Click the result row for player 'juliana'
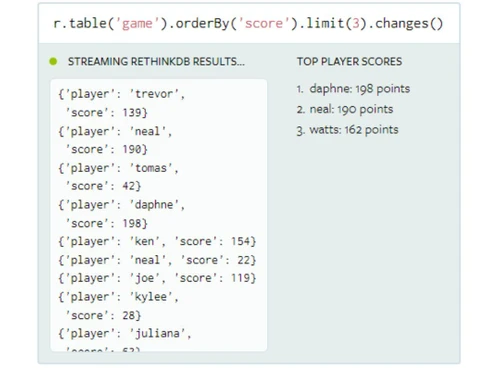 (x=125, y=333)
